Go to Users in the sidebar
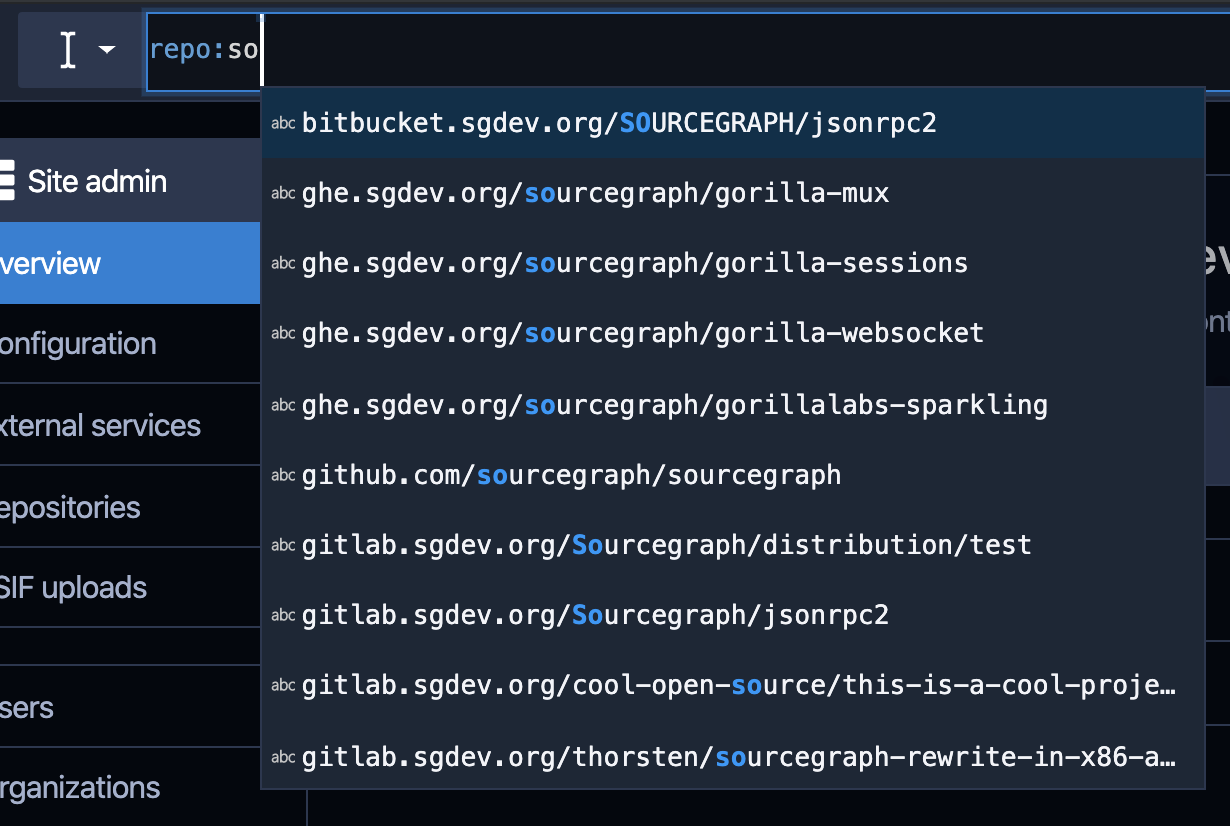Image resolution: width=1230 pixels, height=826 pixels. pos(130,707)
